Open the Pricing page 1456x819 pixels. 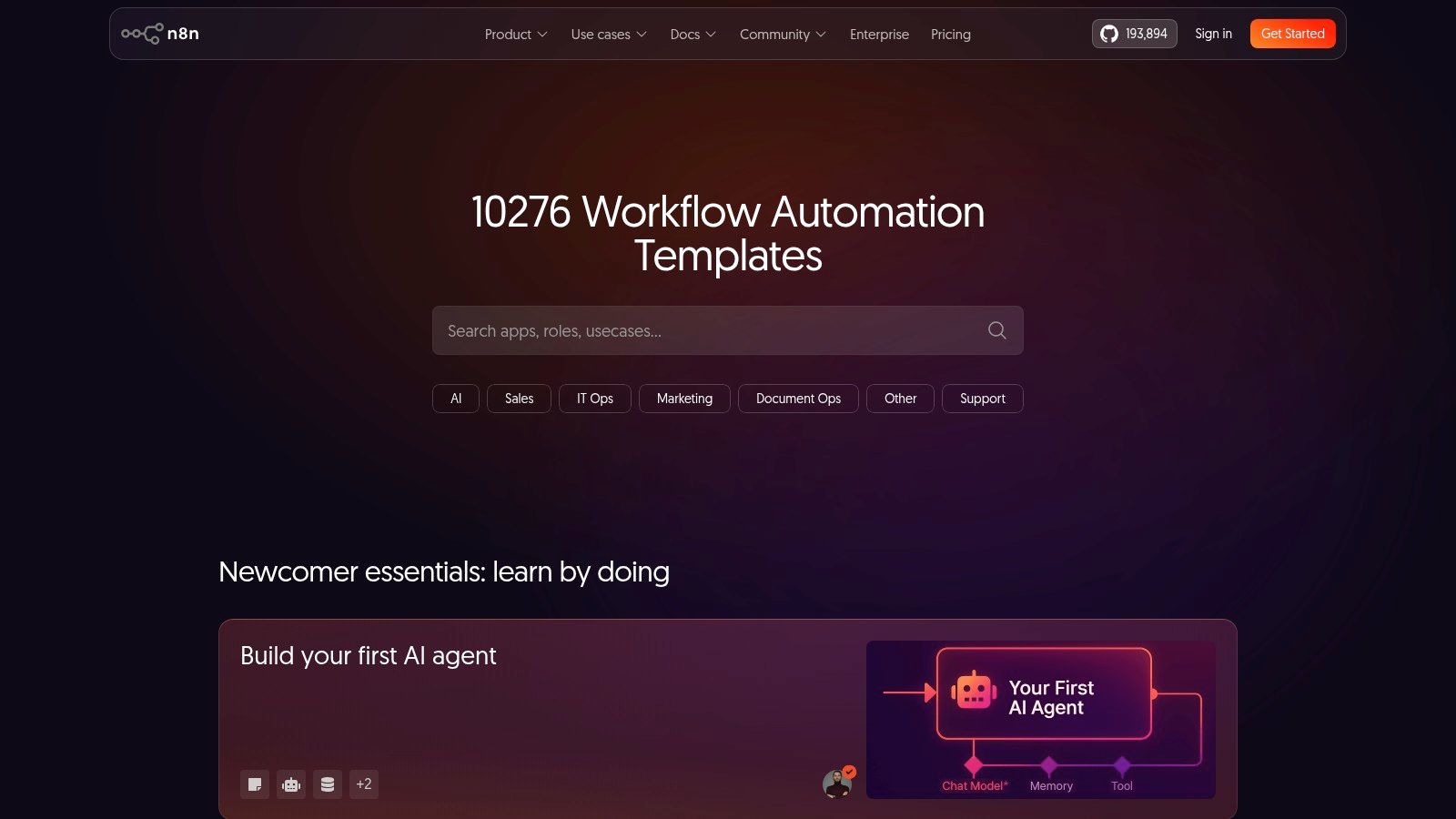(x=951, y=35)
